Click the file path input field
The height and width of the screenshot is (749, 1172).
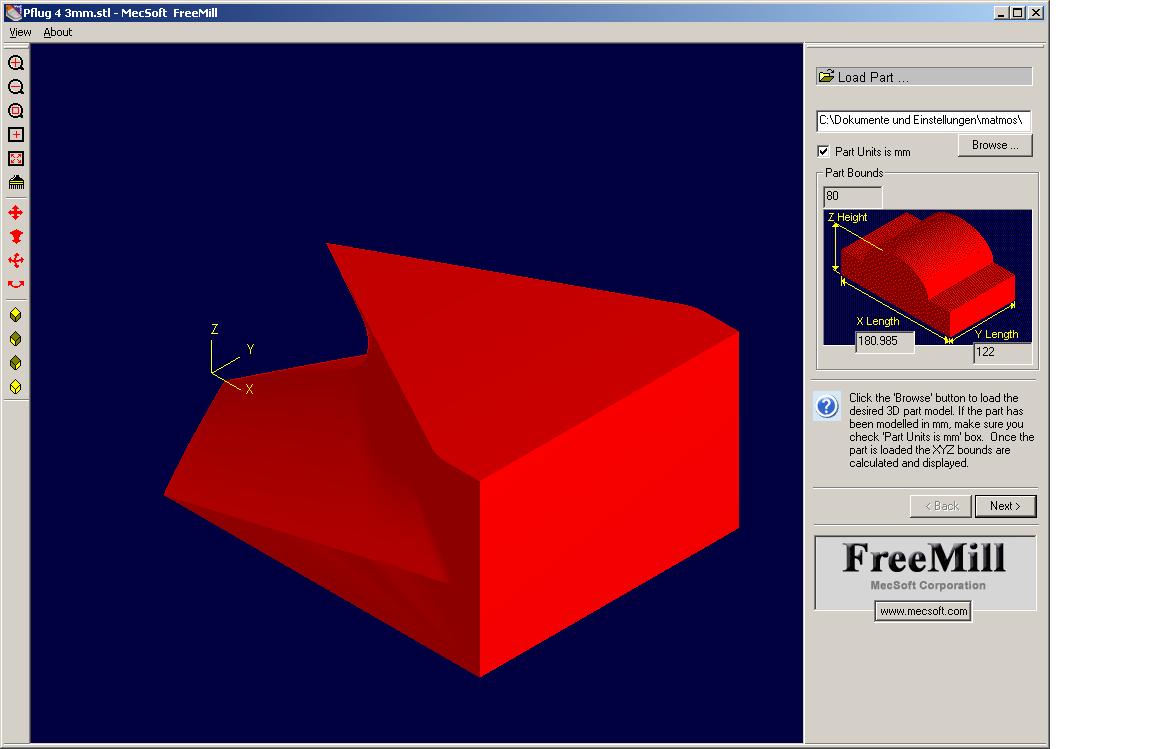923,120
